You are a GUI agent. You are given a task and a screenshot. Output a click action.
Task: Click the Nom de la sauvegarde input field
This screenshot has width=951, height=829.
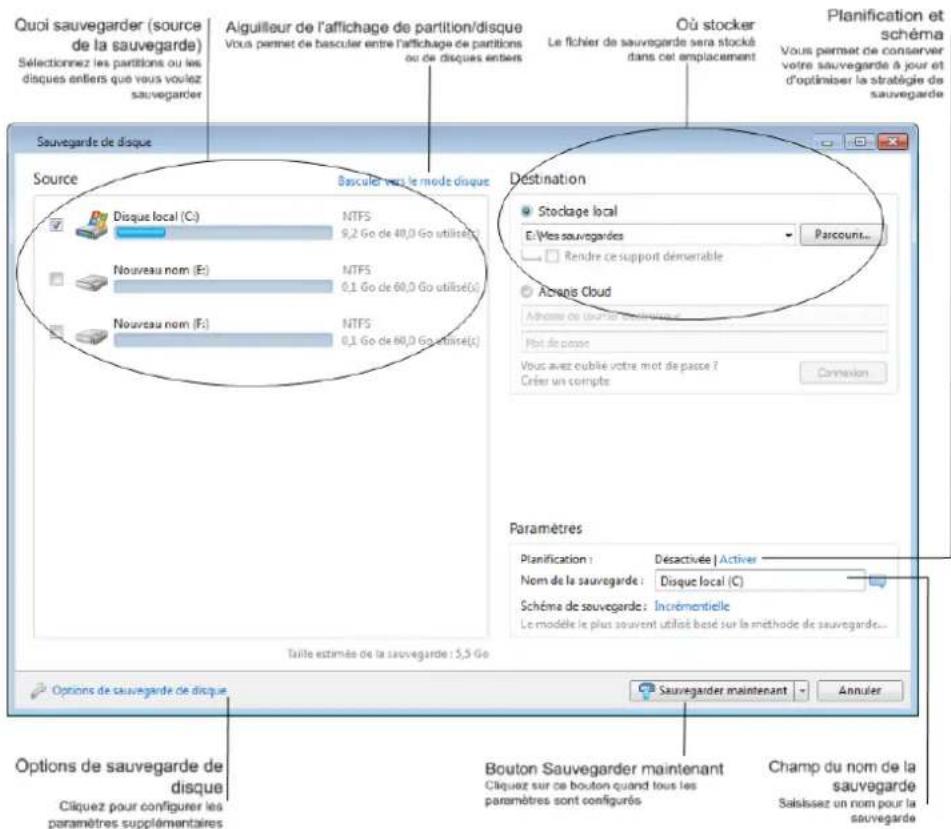pos(760,581)
